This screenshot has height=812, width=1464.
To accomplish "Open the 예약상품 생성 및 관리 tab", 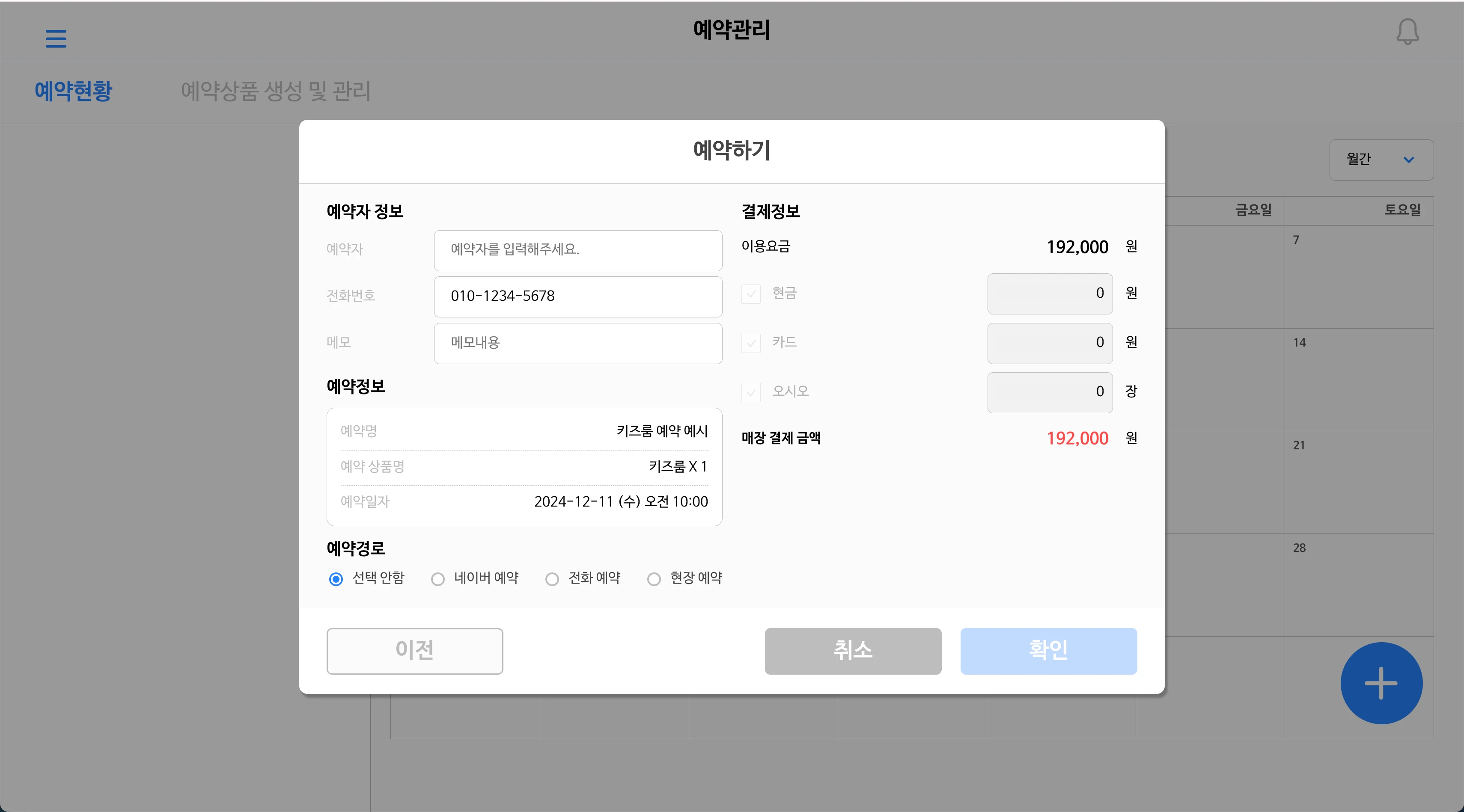I will point(276,92).
